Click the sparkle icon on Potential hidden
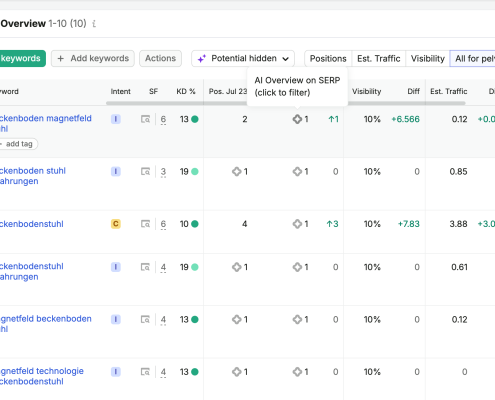The image size is (495, 400). (202, 59)
